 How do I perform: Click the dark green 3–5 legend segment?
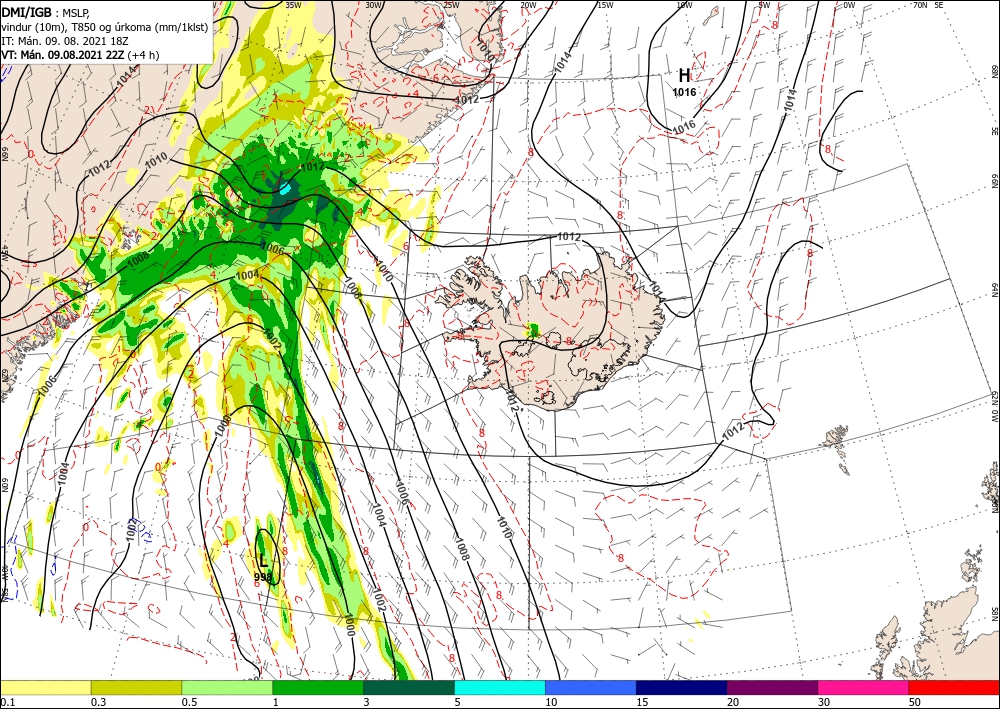409,687
